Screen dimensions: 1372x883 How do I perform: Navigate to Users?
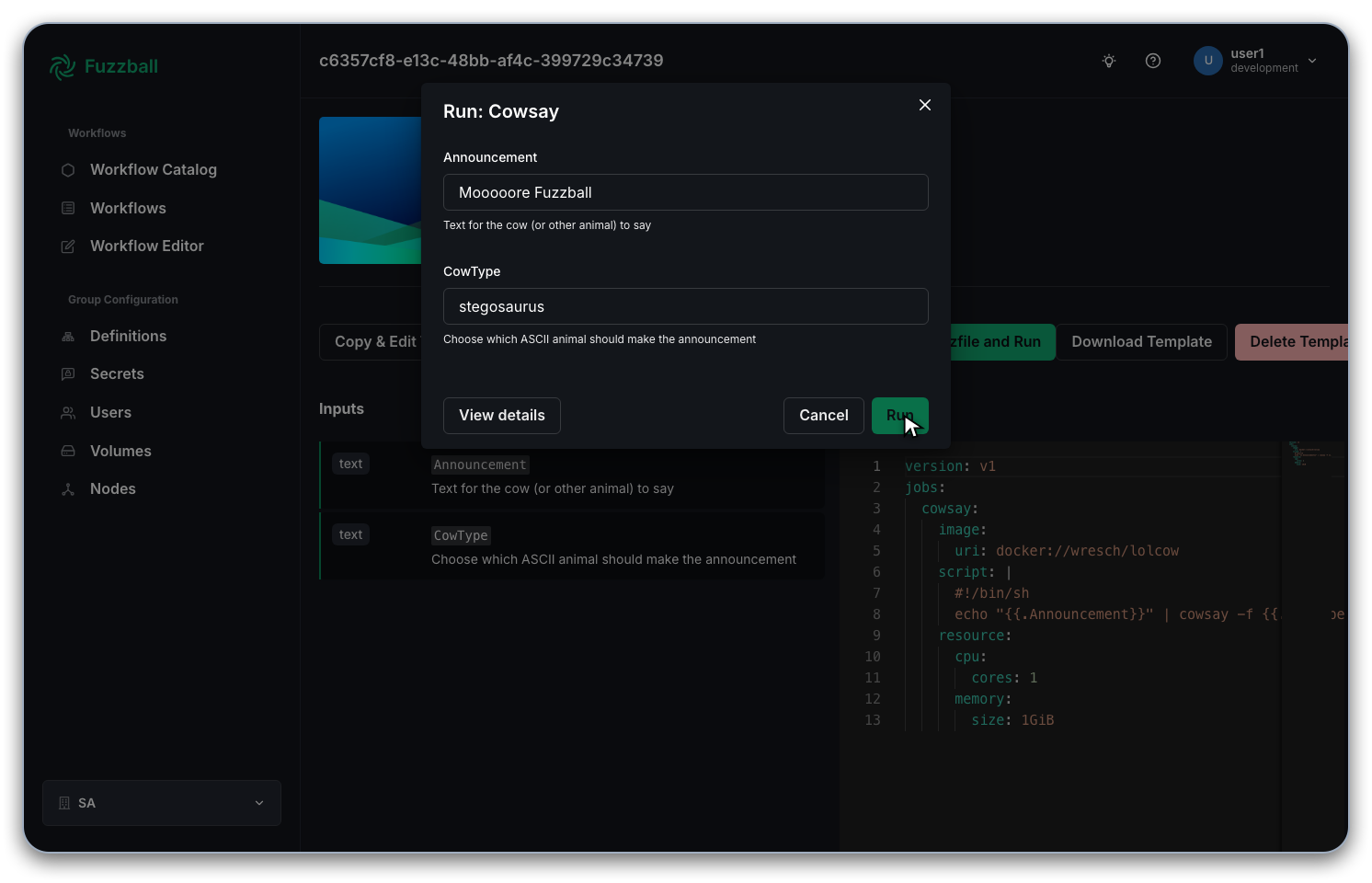pyautogui.click(x=110, y=413)
